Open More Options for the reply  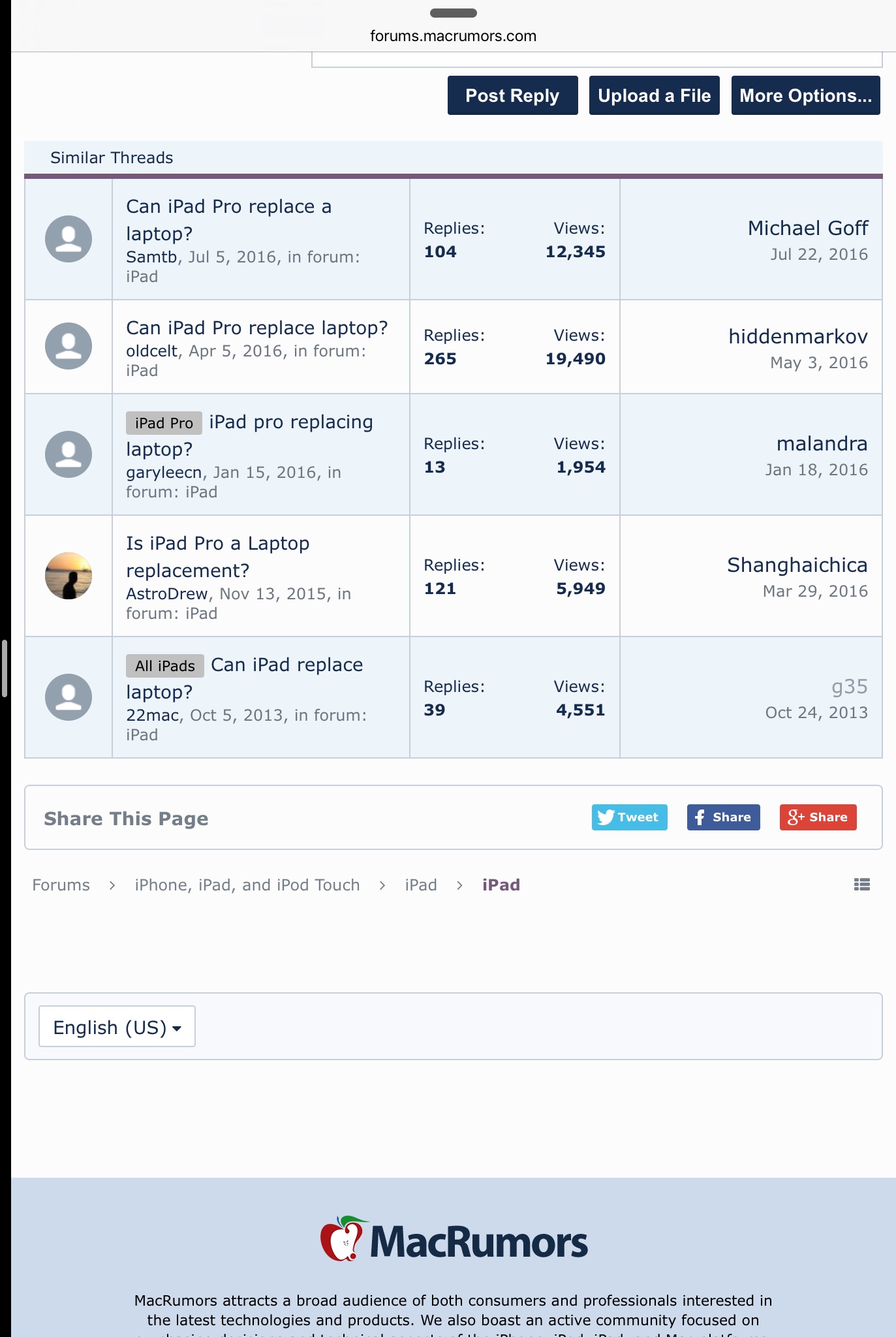click(805, 95)
